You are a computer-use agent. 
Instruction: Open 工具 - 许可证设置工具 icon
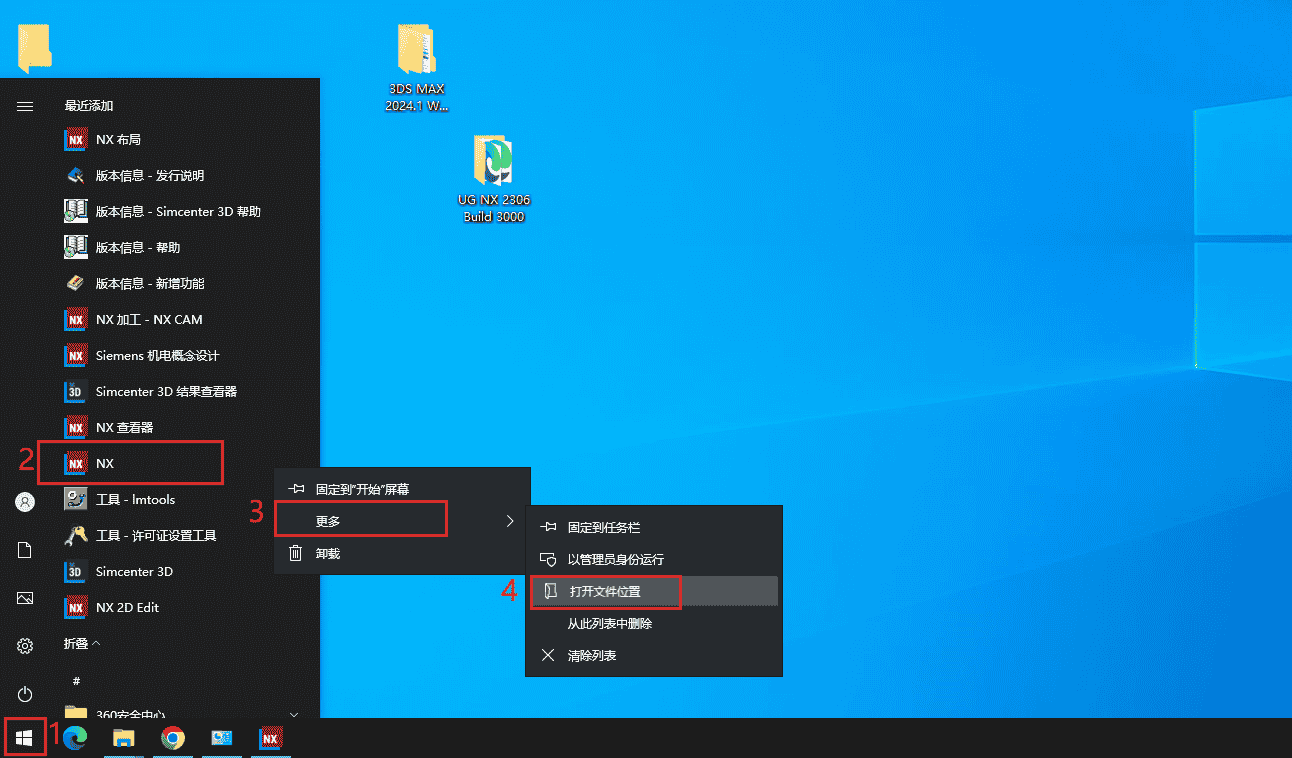[76, 536]
